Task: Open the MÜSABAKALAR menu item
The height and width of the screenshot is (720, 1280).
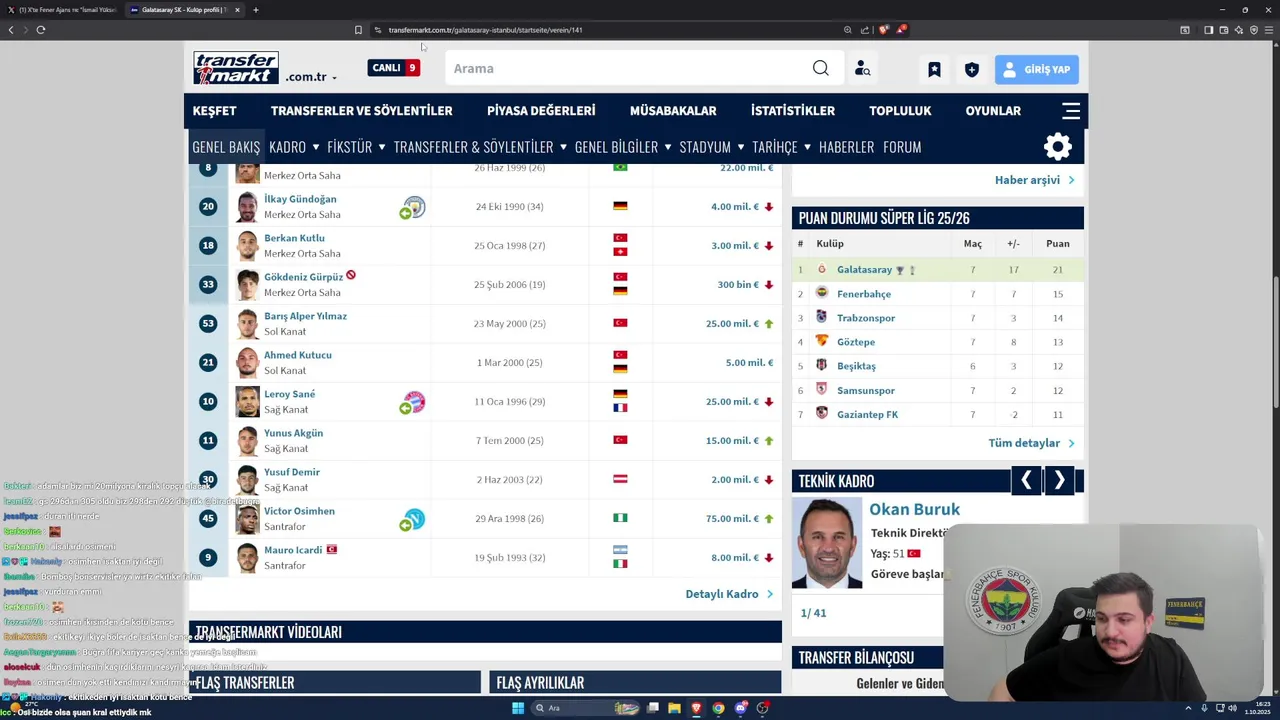Action: 673,111
